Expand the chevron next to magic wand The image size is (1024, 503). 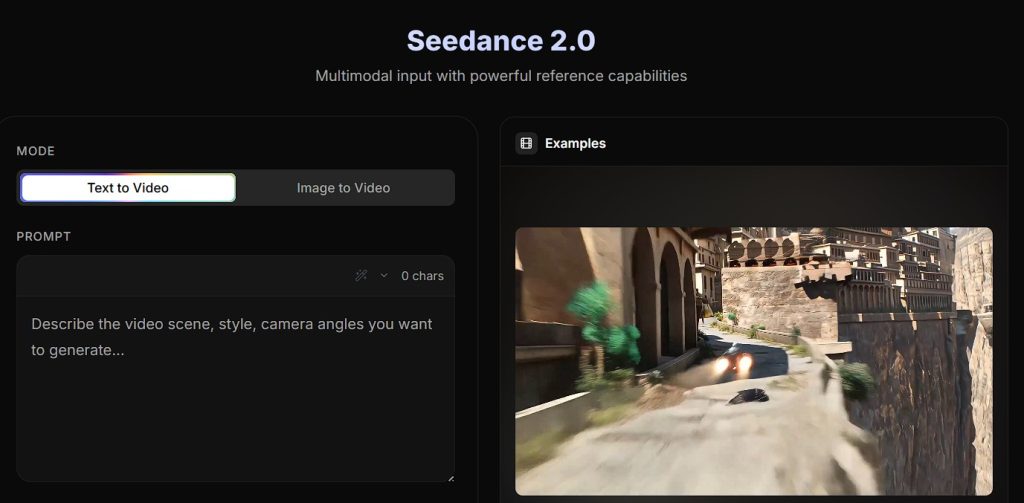(384, 276)
